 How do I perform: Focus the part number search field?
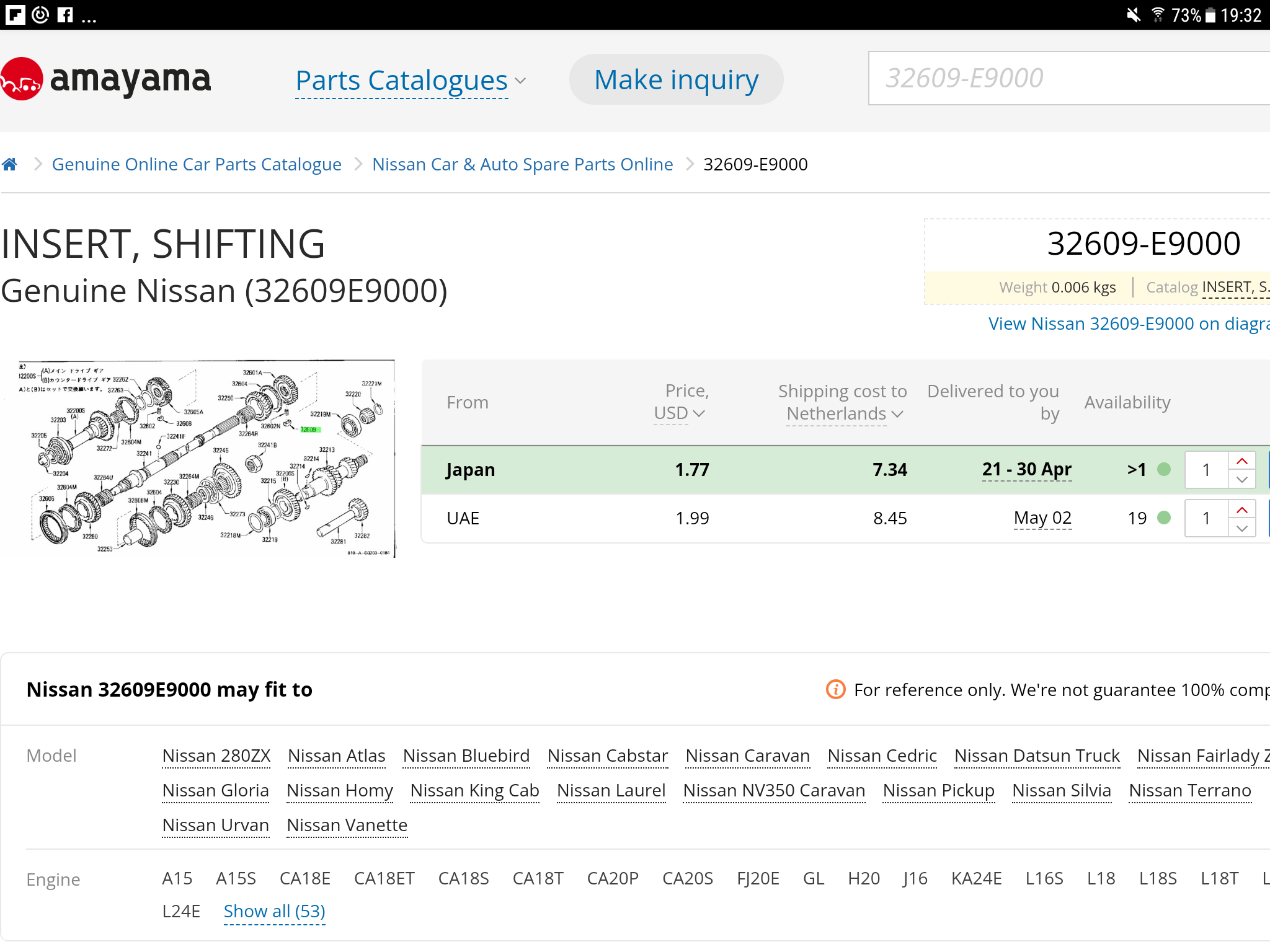click(x=1069, y=78)
